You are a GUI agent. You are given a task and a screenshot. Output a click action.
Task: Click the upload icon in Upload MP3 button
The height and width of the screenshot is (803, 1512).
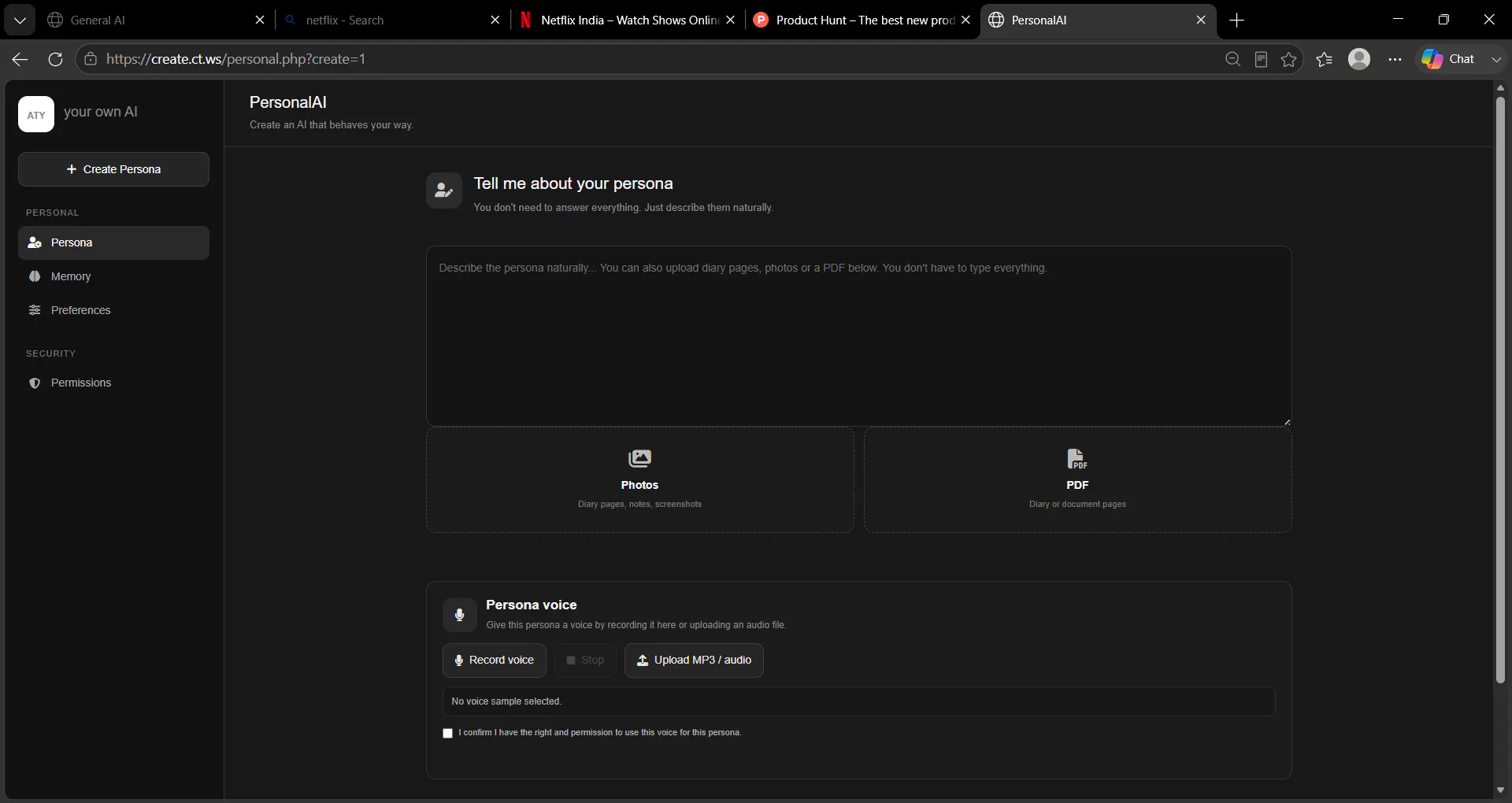coord(643,661)
